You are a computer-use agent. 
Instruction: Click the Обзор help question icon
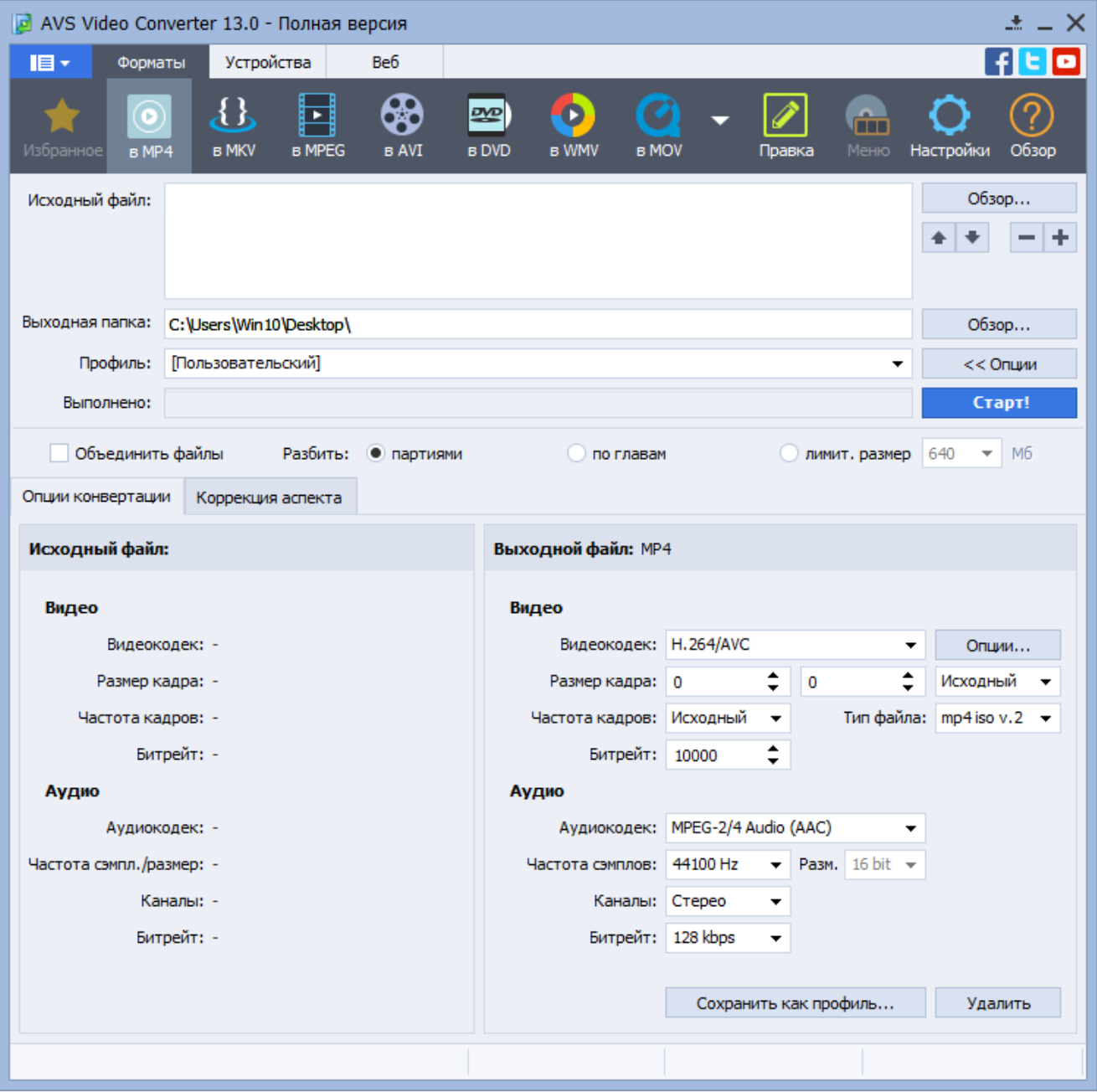1032,126
